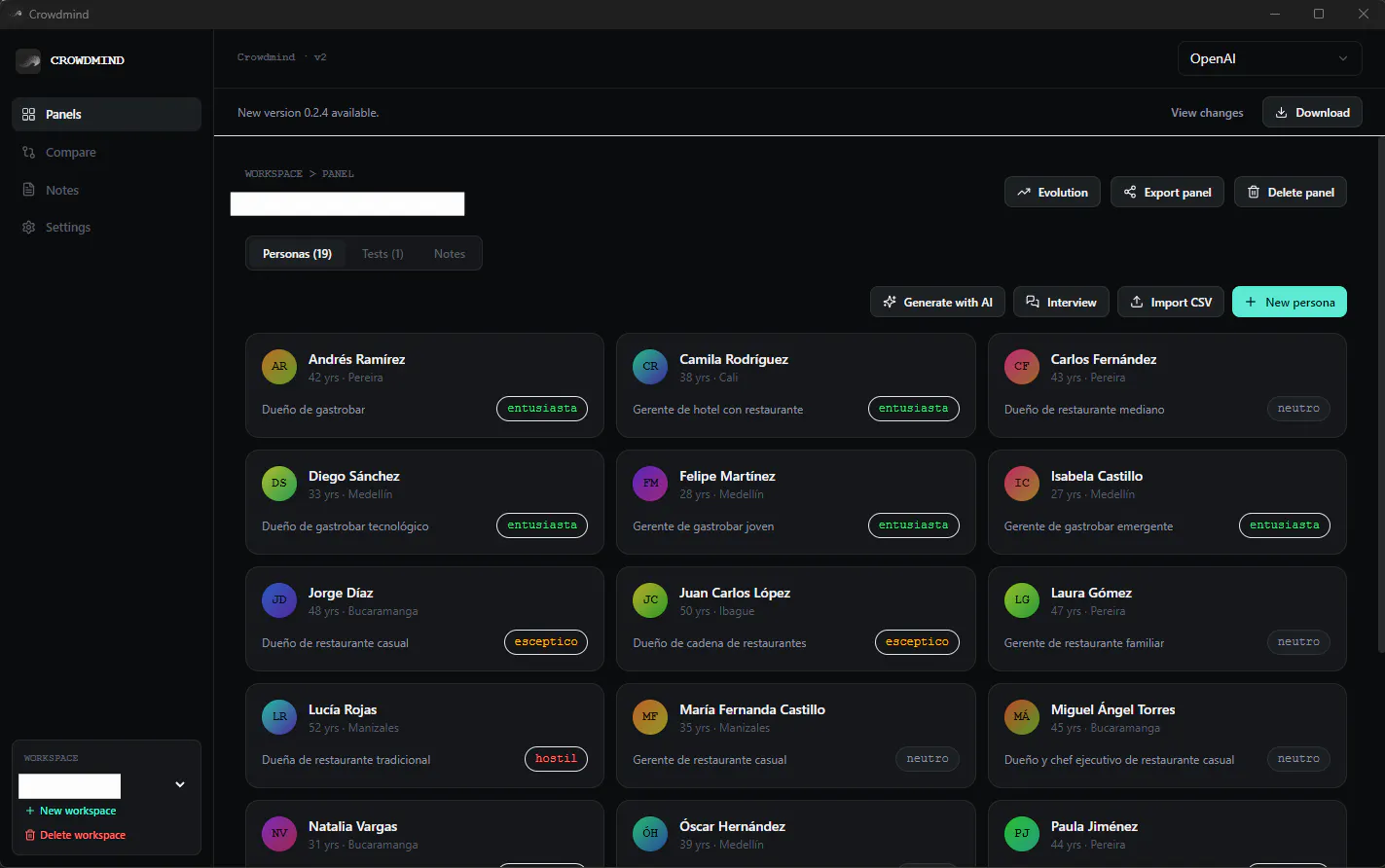Screen dimensions: 1385x868
Task: Click the '52 yrs · Manizales' text
Action: [x=353, y=728]
